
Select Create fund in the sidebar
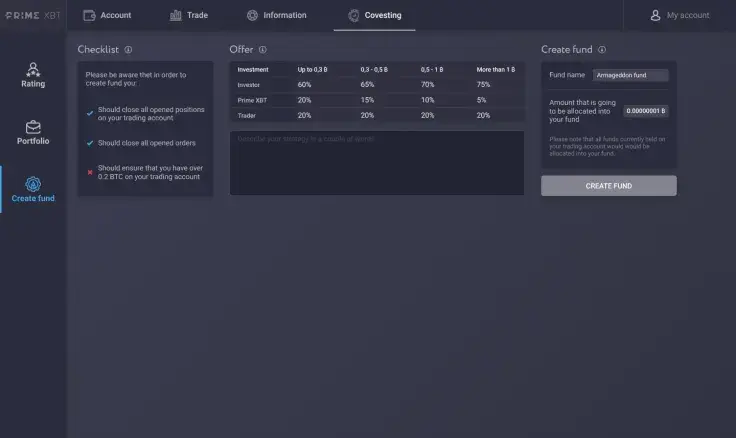pyautogui.click(x=33, y=189)
